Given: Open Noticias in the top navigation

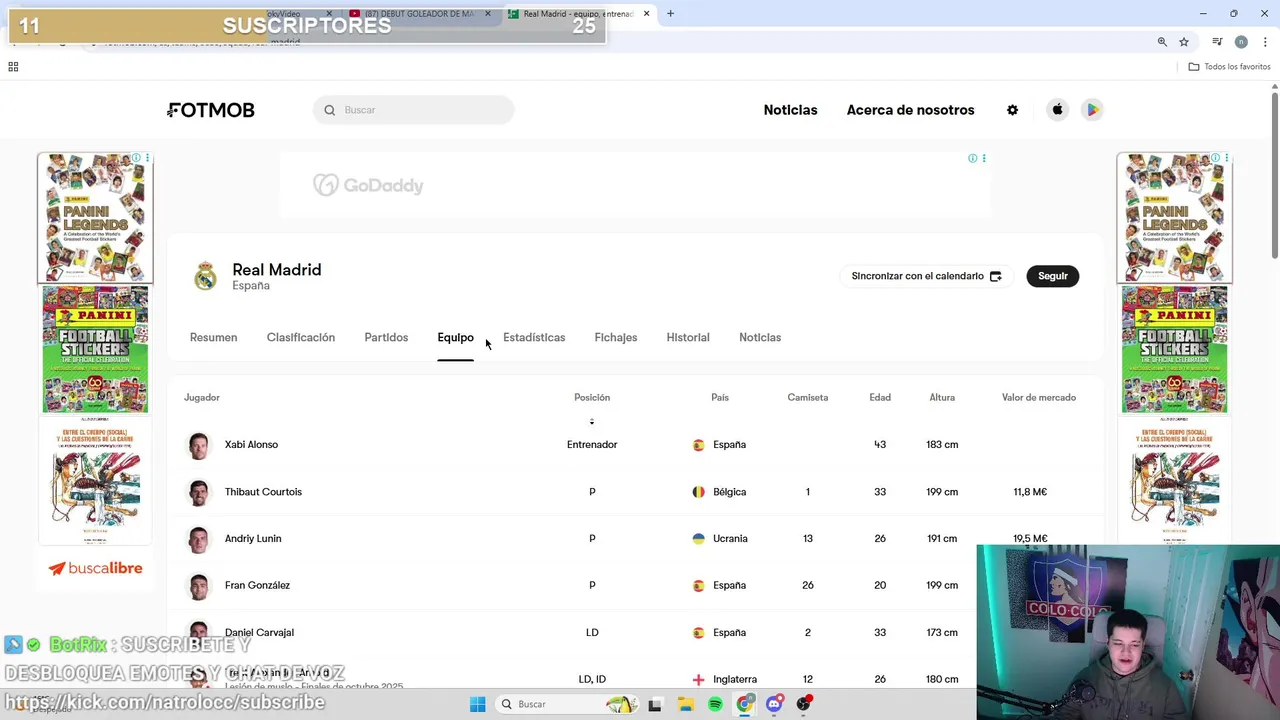Looking at the screenshot, I should (790, 110).
